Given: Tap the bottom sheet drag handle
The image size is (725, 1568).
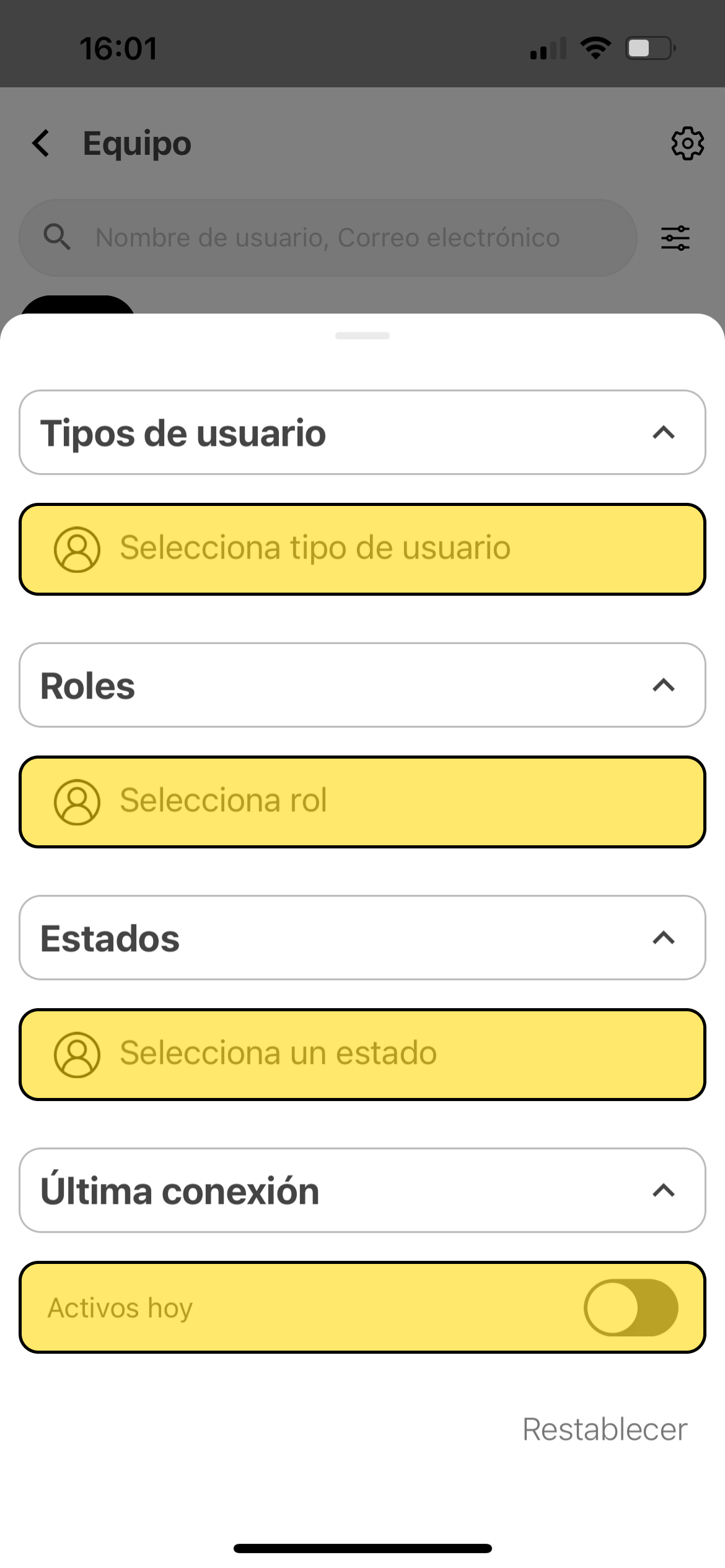Looking at the screenshot, I should pos(362,336).
